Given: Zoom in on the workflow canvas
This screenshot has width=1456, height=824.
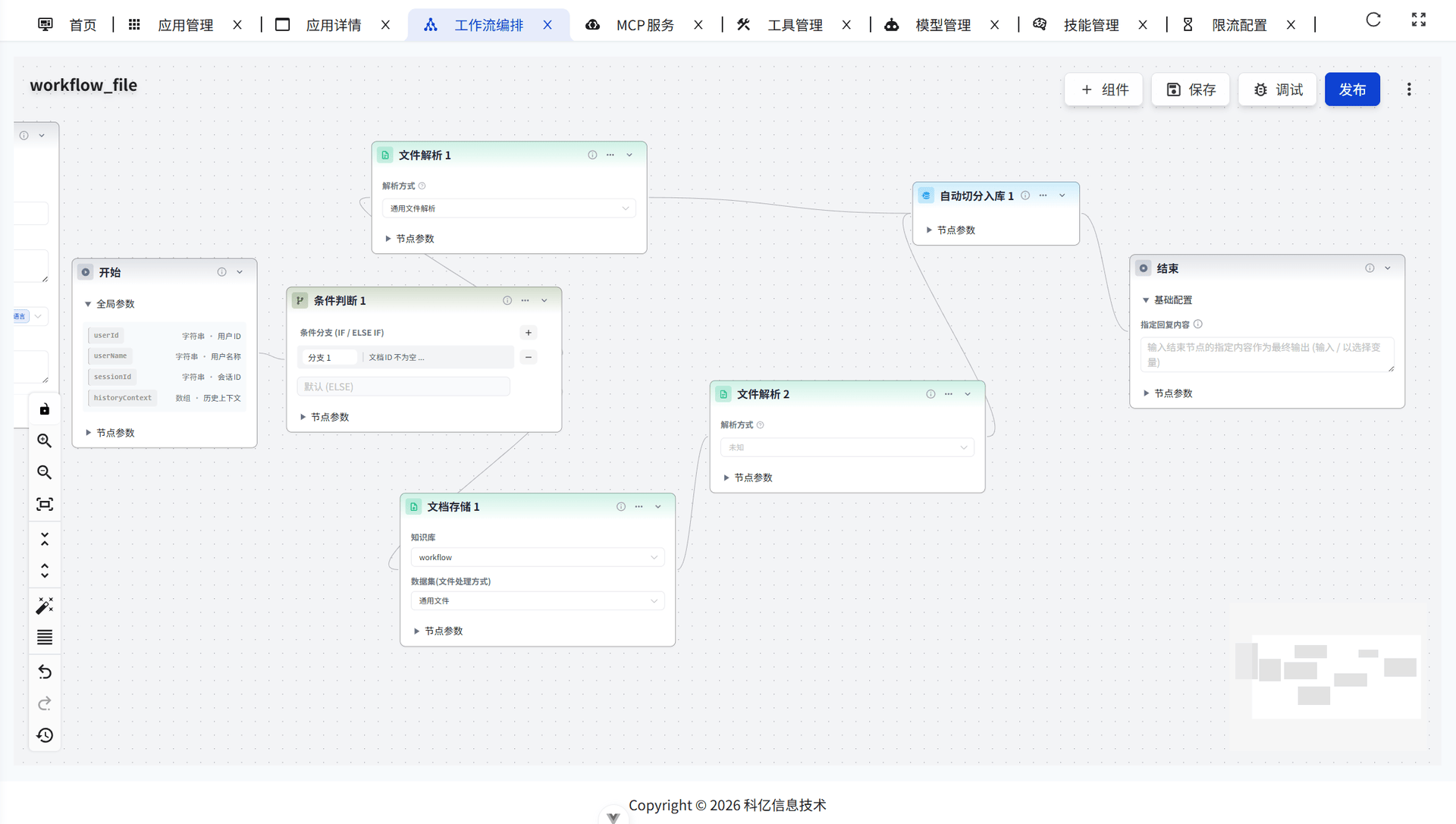Looking at the screenshot, I should coord(45,440).
